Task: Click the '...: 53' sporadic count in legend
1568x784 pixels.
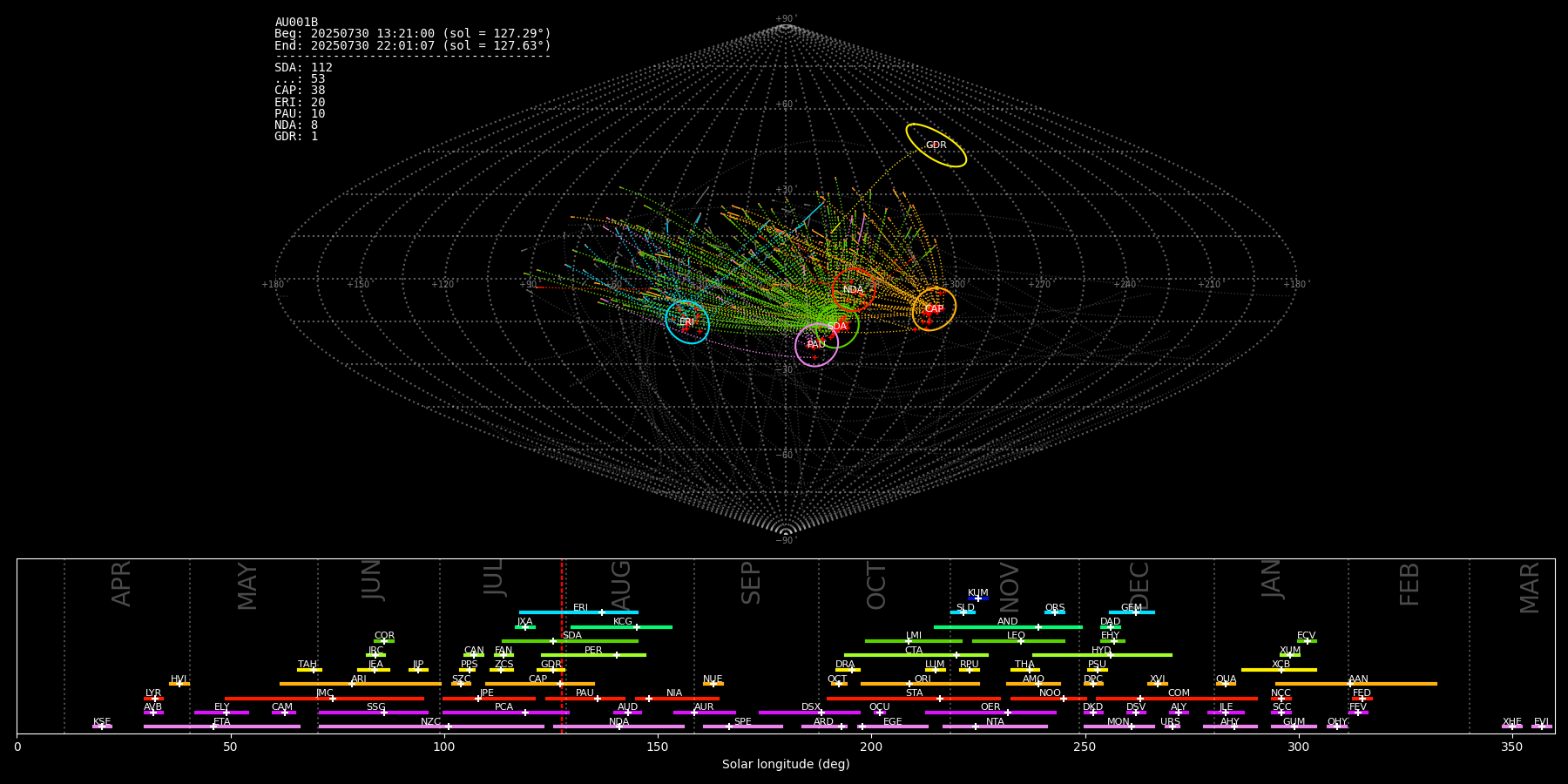Action: point(300,79)
